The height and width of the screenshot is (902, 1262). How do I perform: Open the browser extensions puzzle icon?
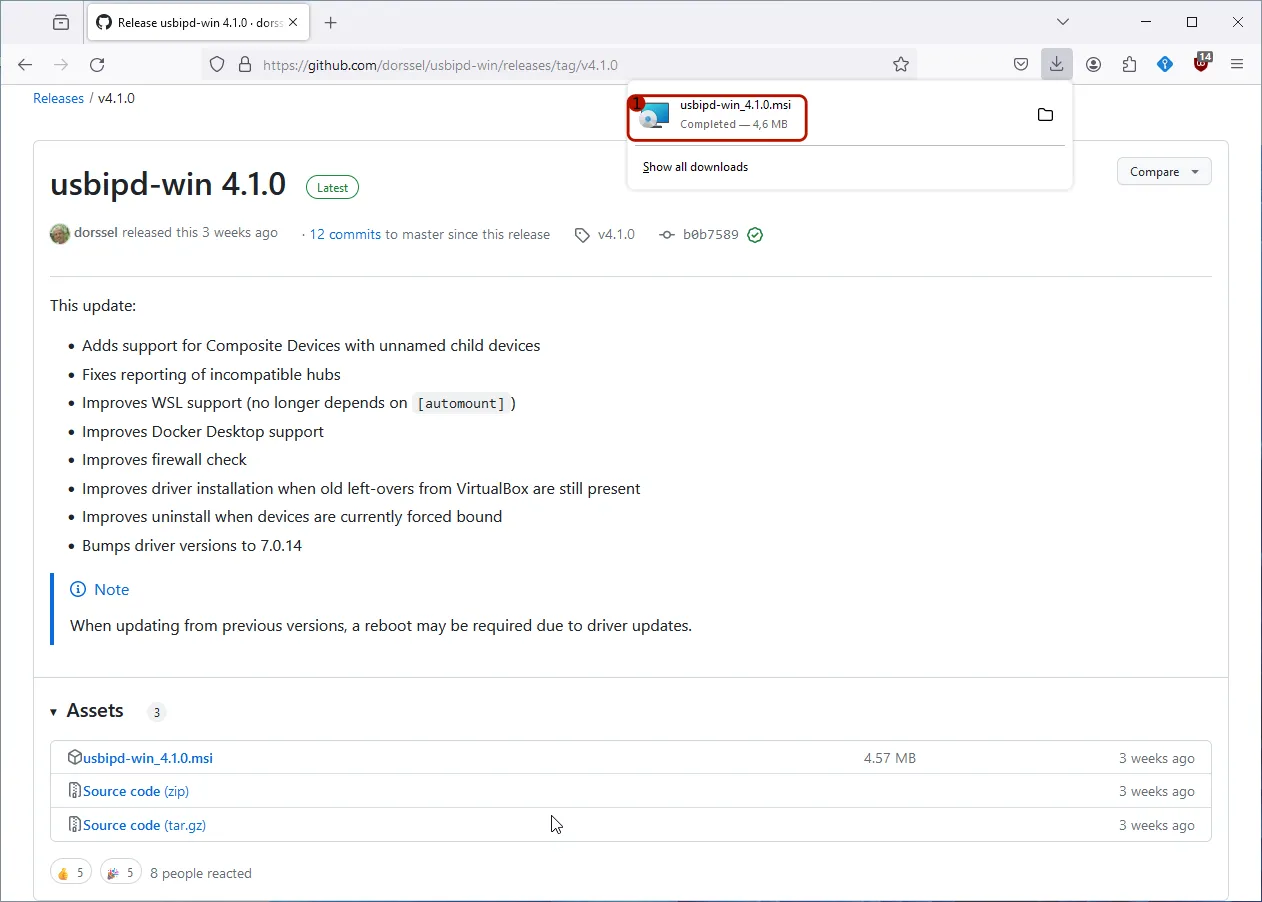tap(1129, 64)
